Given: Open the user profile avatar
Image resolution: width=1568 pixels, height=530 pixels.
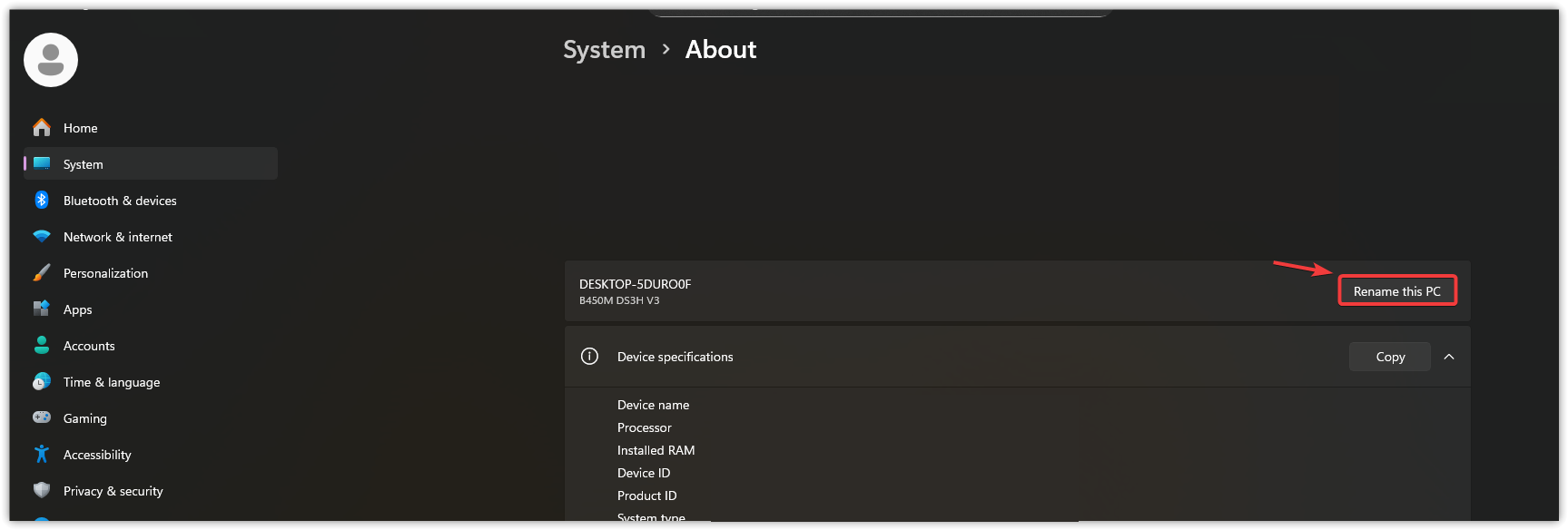Looking at the screenshot, I should click(x=51, y=60).
